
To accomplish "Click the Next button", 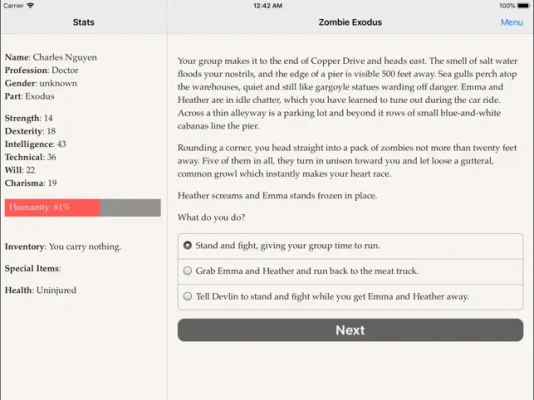I will 350,330.
